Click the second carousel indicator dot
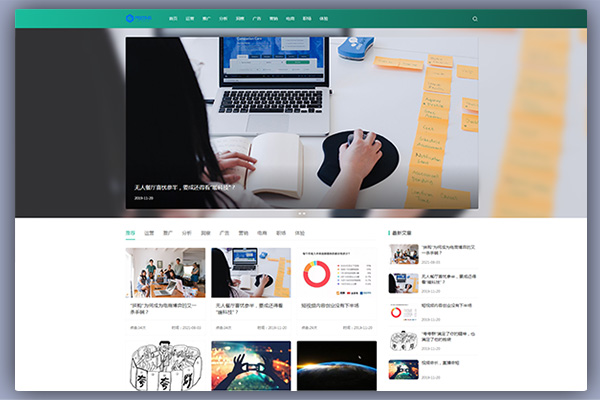 coord(304,213)
